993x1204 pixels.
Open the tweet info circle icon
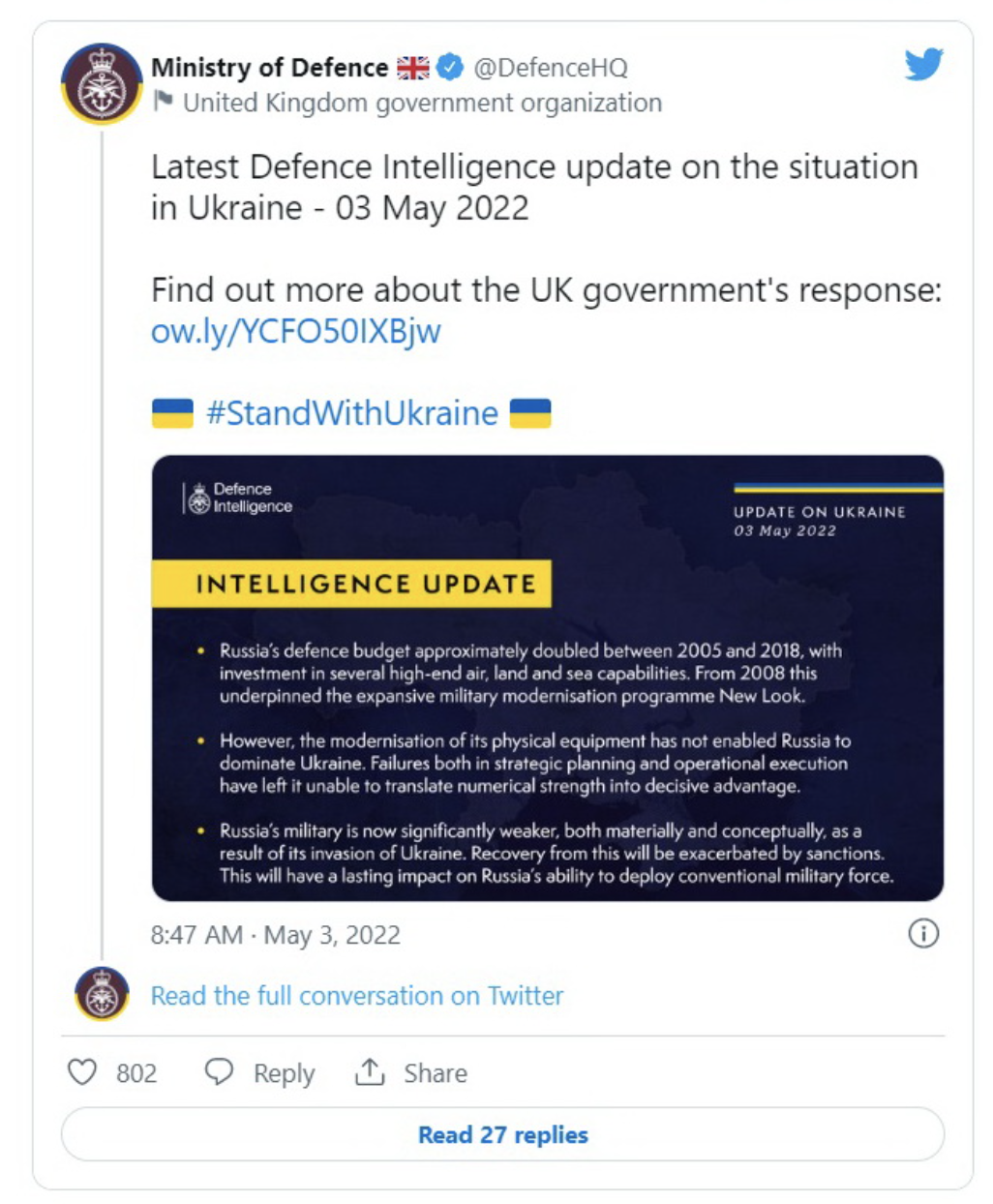tap(923, 934)
